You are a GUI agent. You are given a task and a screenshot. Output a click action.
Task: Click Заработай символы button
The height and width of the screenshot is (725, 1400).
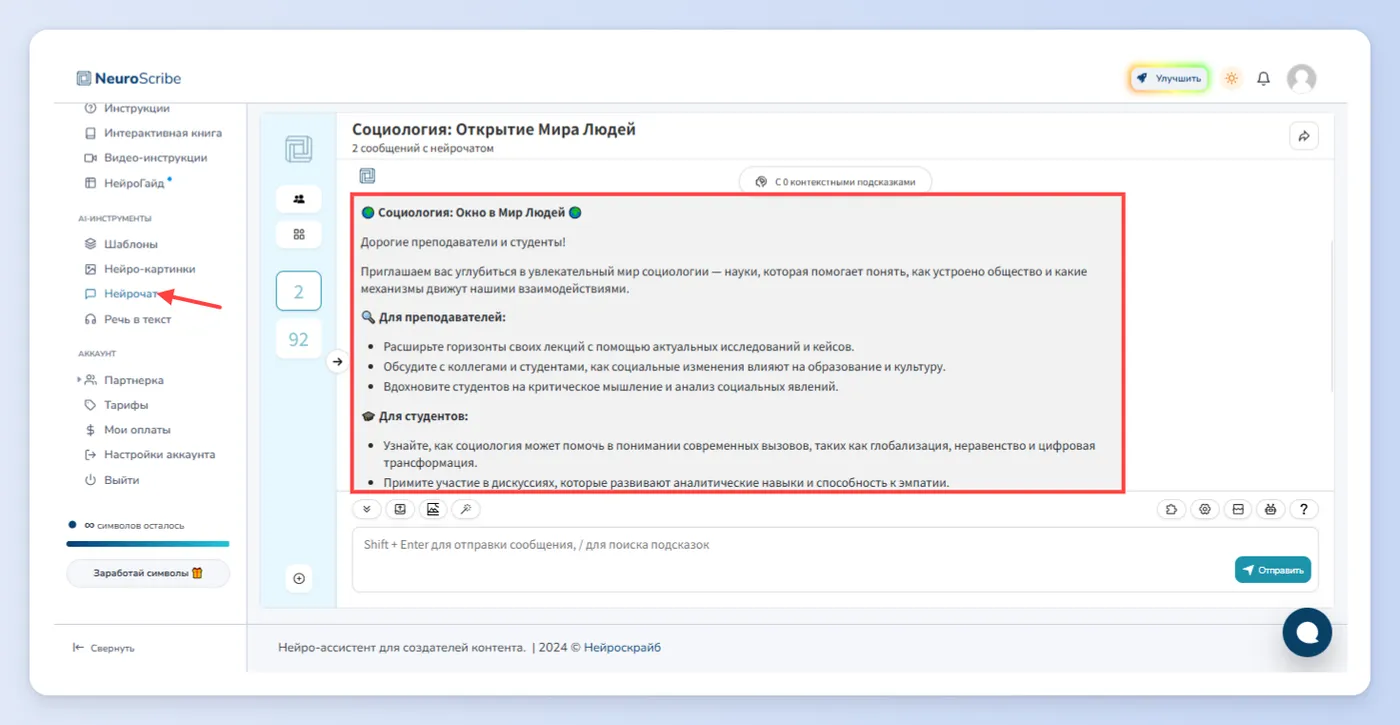148,573
